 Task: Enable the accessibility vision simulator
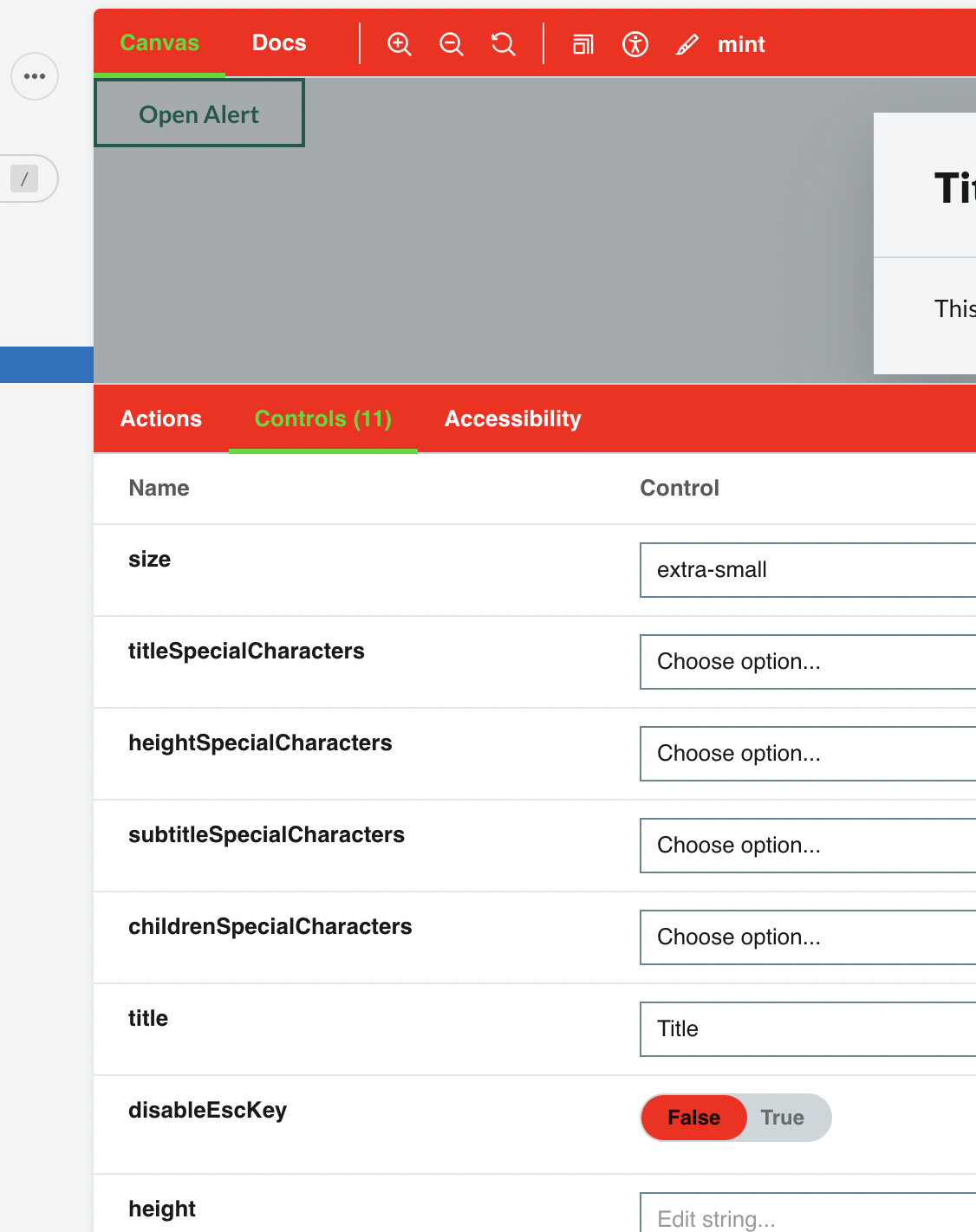[x=635, y=44]
